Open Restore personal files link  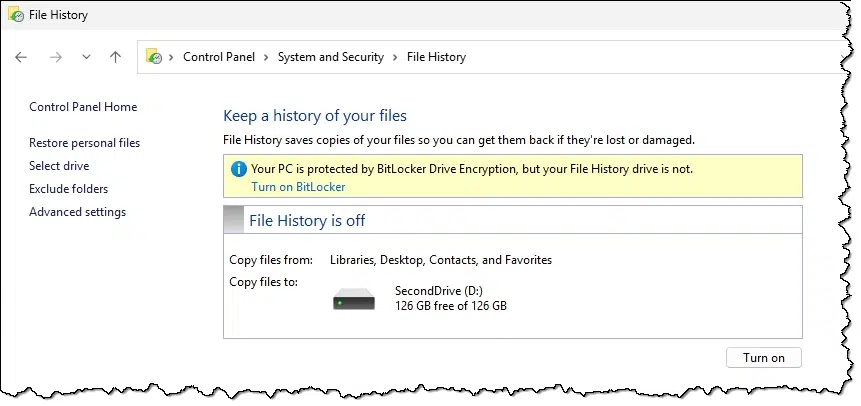85,143
